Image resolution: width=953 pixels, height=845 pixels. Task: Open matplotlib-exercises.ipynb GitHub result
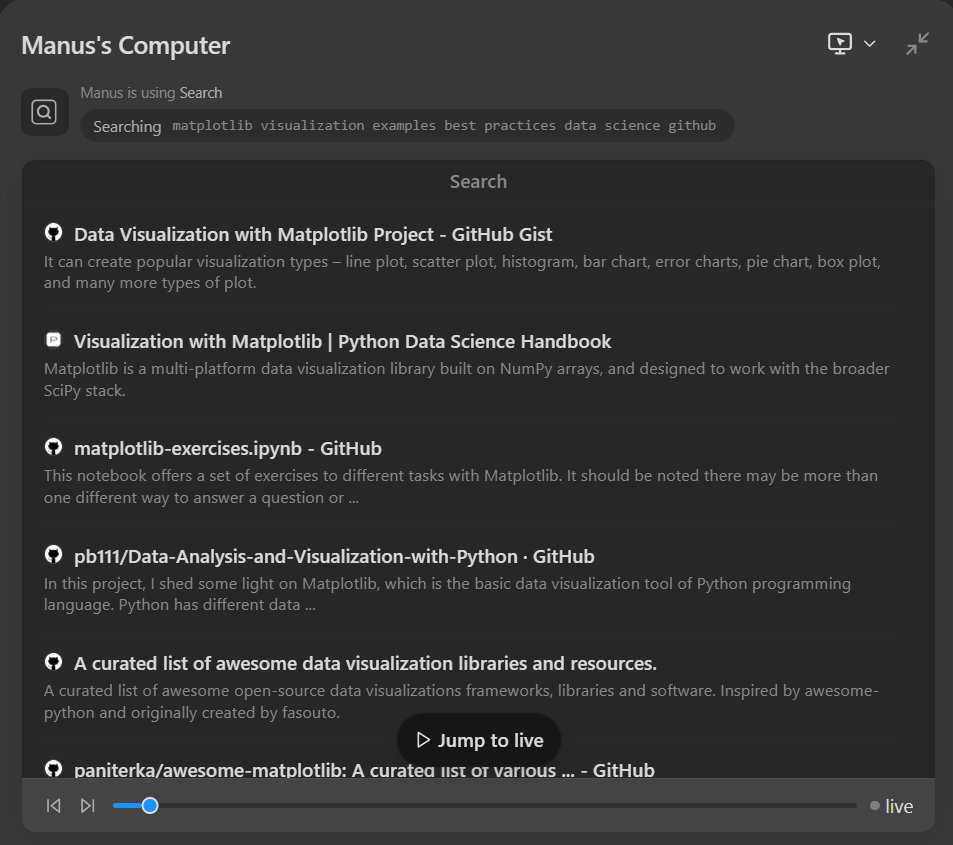click(227, 448)
